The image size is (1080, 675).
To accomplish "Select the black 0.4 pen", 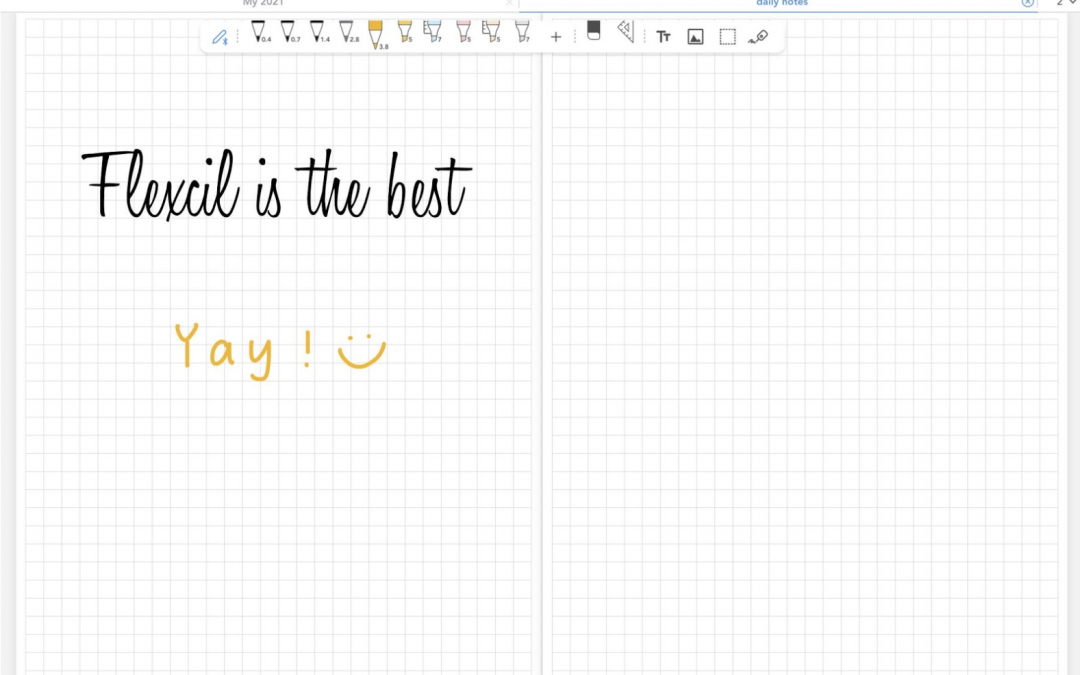I will coord(260,32).
